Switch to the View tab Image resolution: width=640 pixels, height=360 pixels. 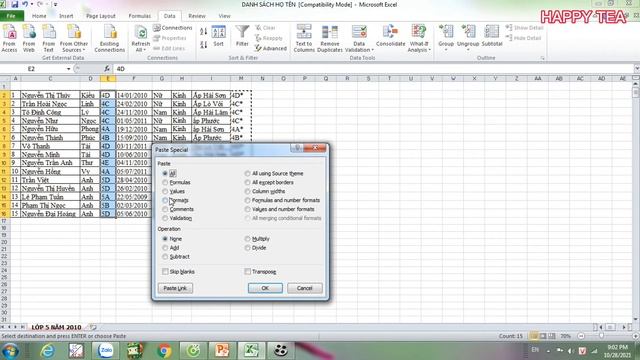pyautogui.click(x=224, y=16)
